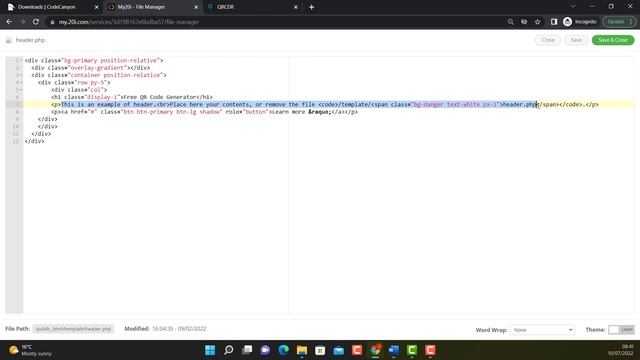Click the Close button in editor header
The height and width of the screenshot is (360, 640).
tap(548, 40)
